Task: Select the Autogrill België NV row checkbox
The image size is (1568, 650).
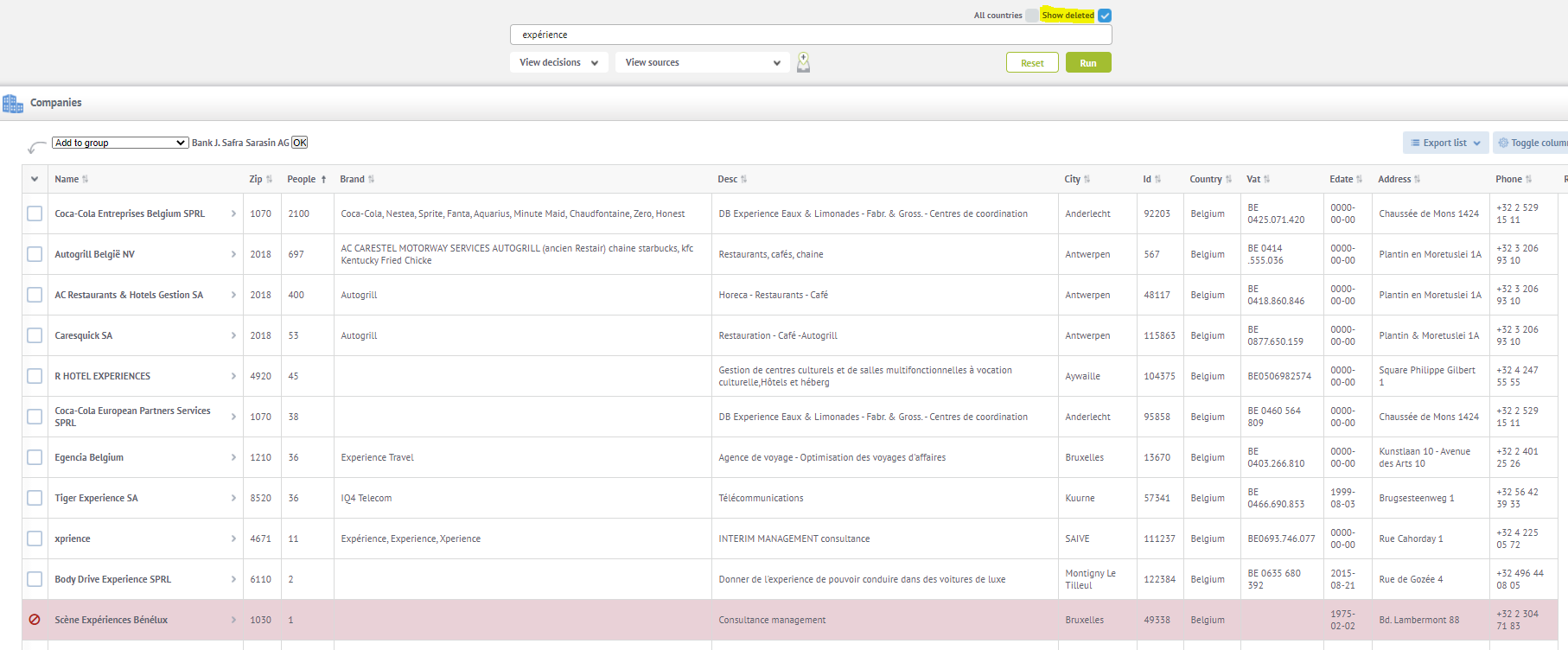Action: (35, 254)
